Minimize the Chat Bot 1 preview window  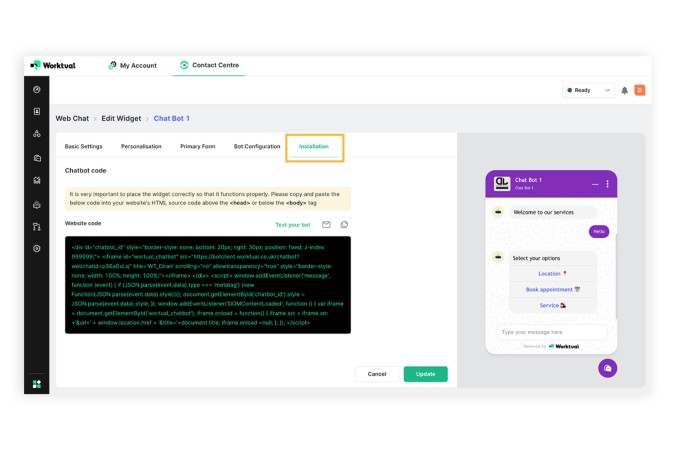pyautogui.click(x=595, y=184)
